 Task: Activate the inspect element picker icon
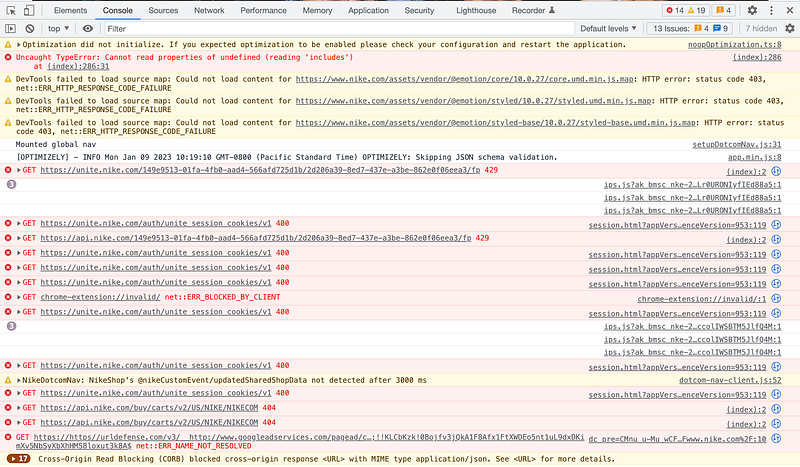click(x=11, y=10)
